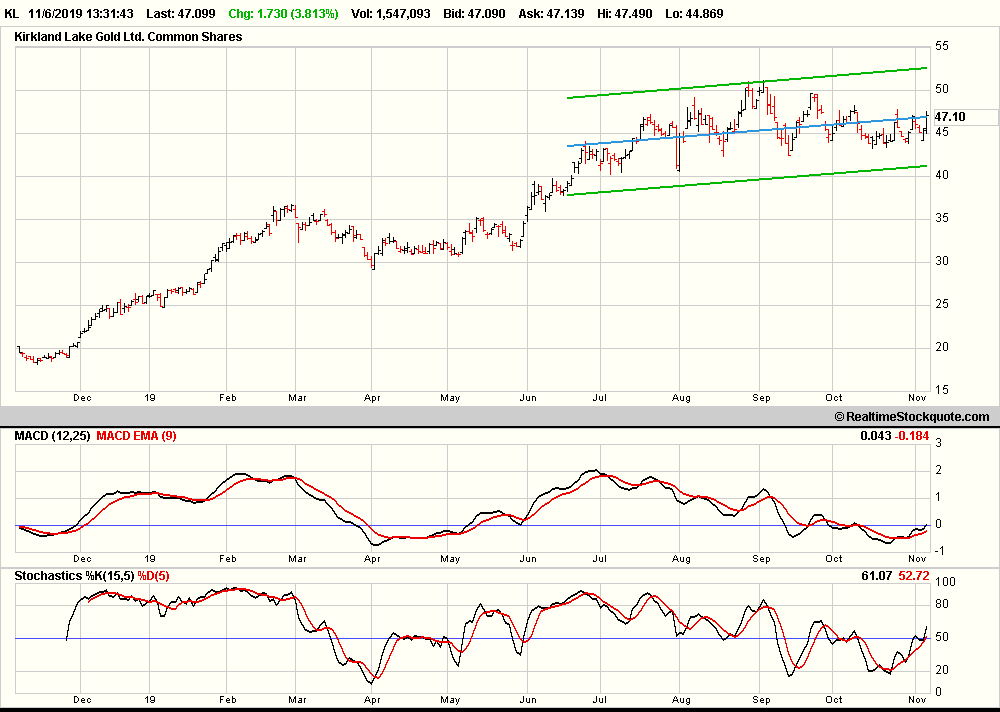Click the 1 label on MACD axis
1000x712 pixels.
tap(939, 497)
